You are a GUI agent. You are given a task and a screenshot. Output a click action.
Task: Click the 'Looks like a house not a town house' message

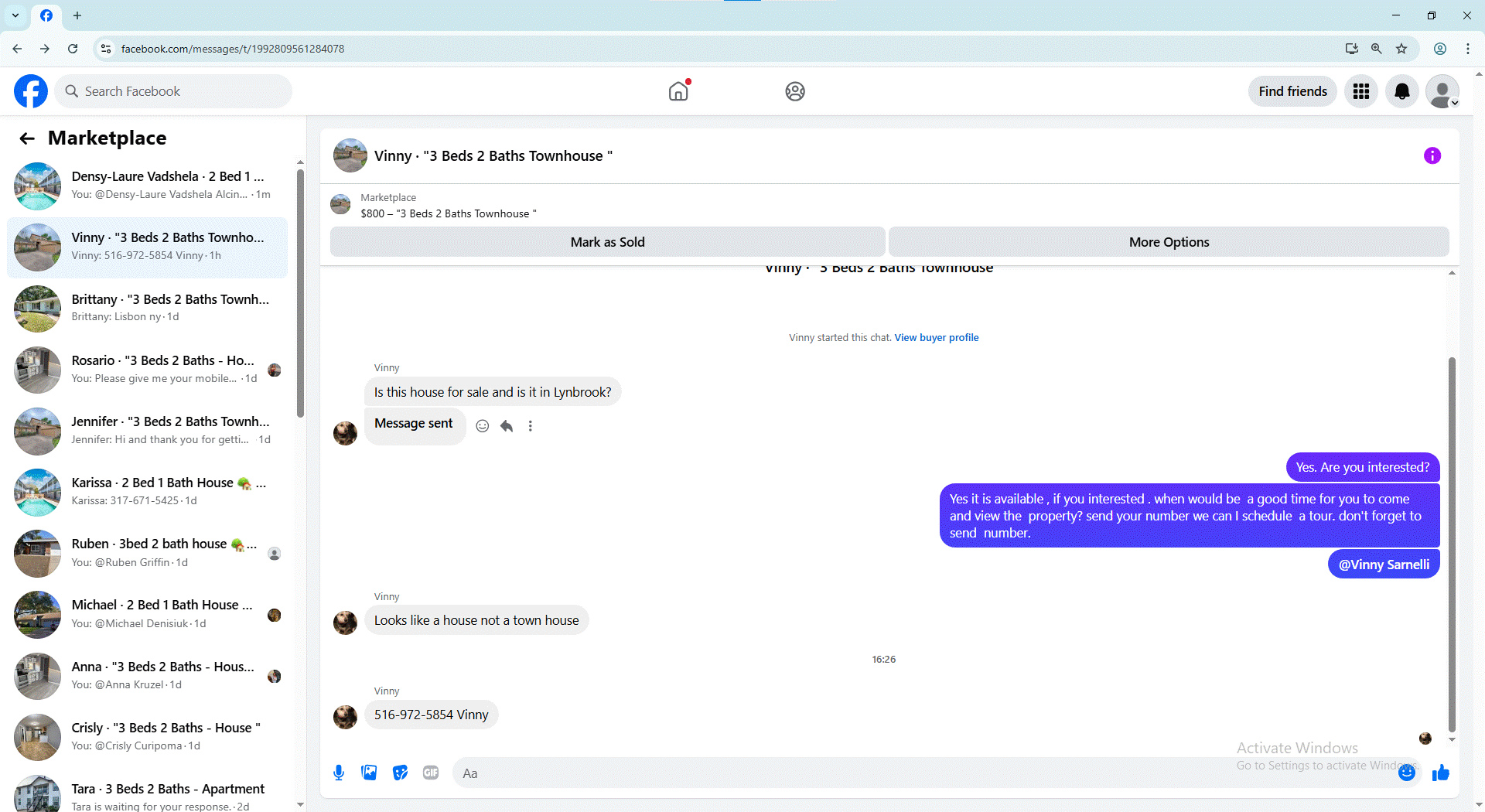click(x=476, y=620)
